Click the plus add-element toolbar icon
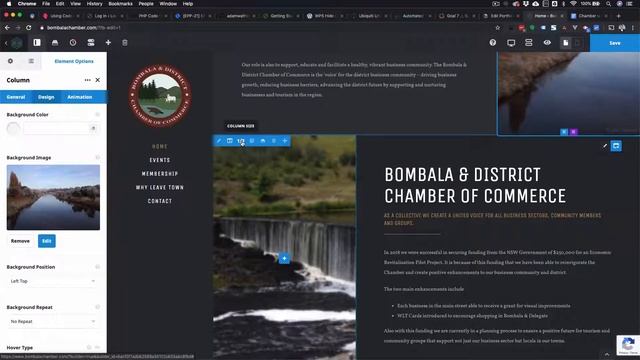This screenshot has width=640, height=360. (x=108, y=42)
